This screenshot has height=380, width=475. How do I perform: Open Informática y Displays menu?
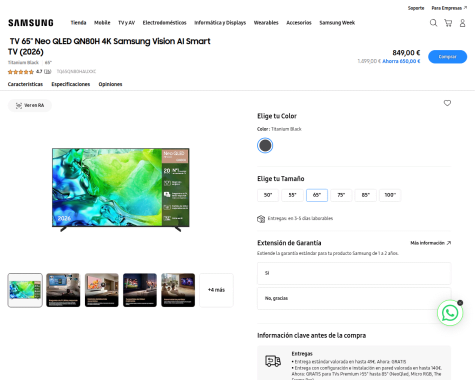pyautogui.click(x=220, y=23)
